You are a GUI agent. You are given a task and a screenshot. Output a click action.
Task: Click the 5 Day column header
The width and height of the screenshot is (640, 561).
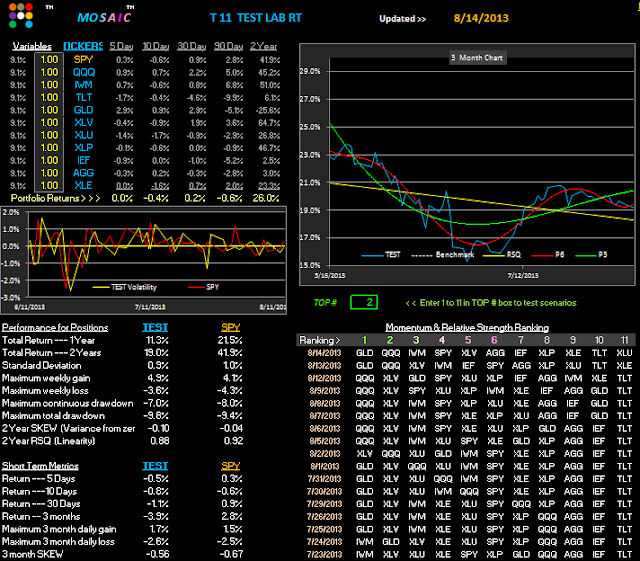point(121,46)
